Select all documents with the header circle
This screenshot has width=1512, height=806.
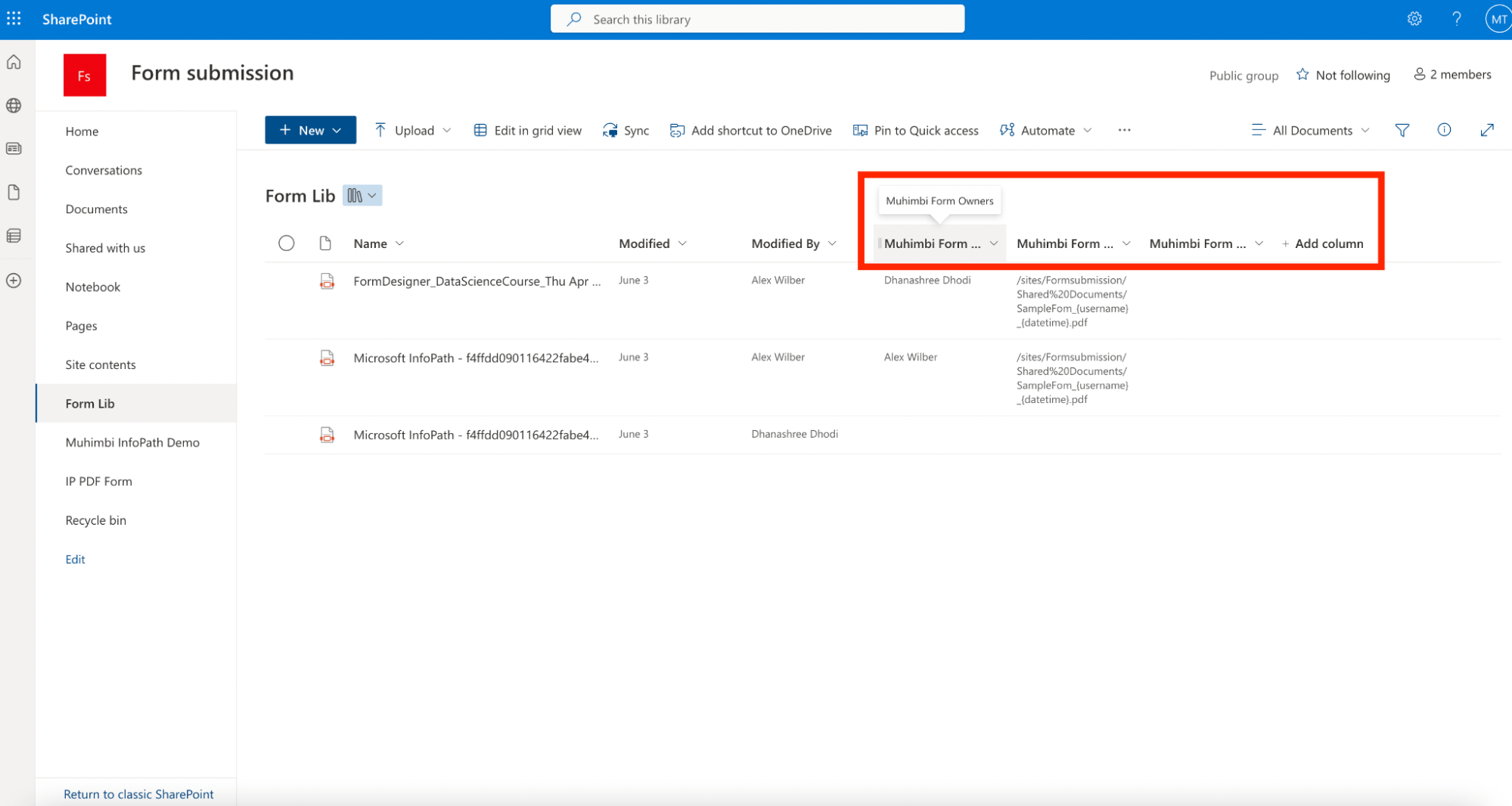[287, 243]
